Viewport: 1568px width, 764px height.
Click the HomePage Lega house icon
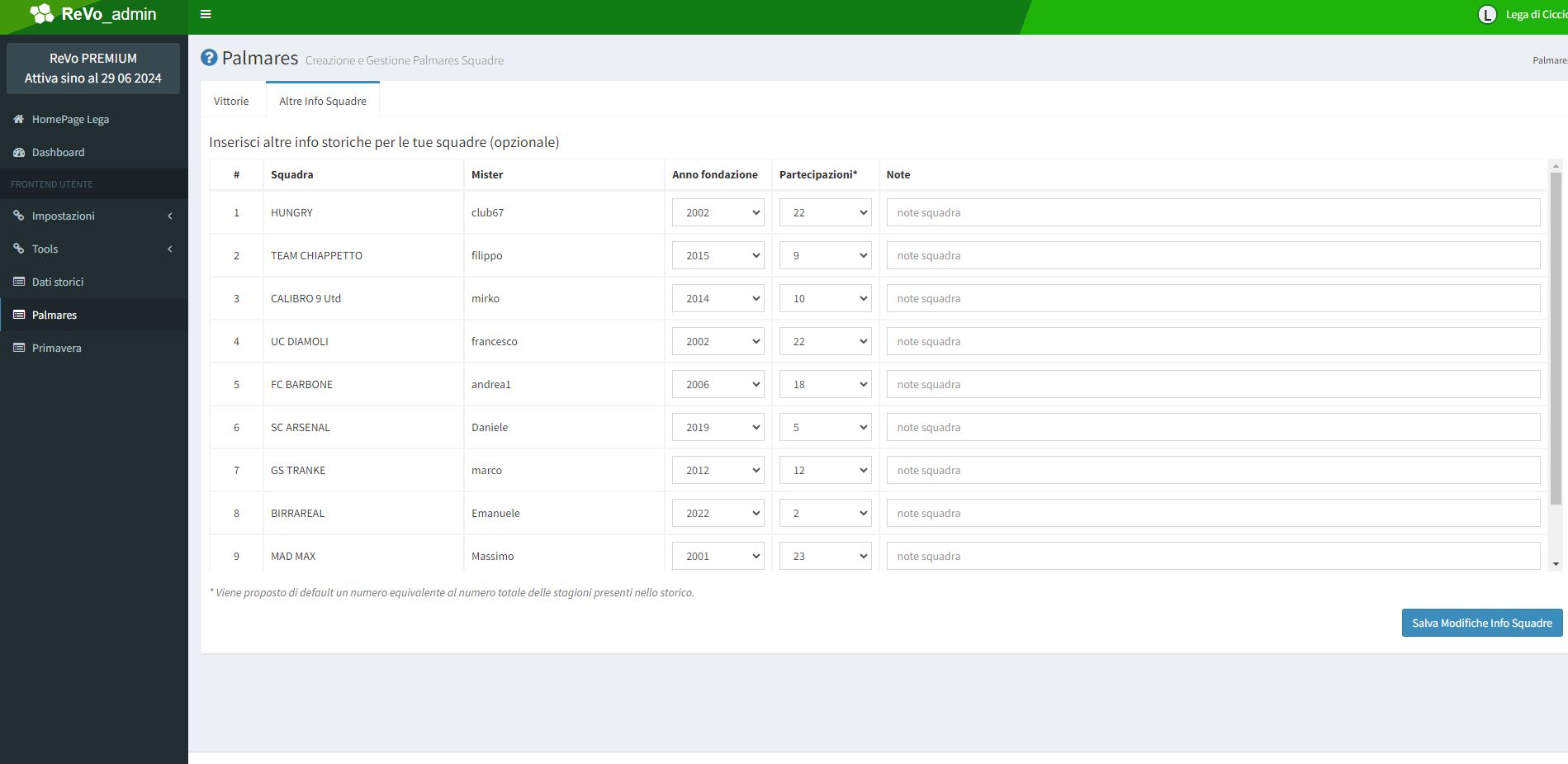(x=18, y=119)
